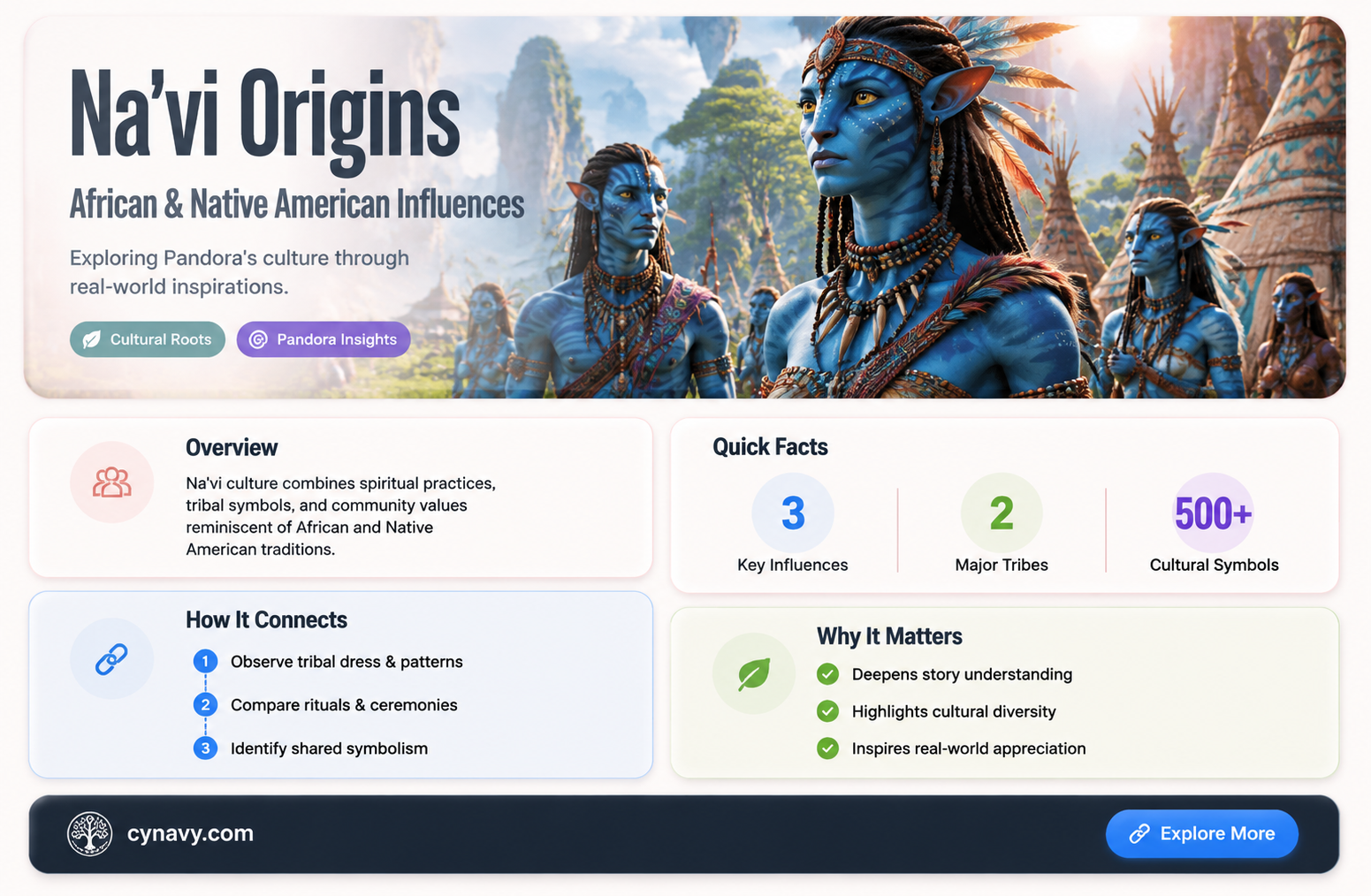The height and width of the screenshot is (896, 1371).
Task: Click the Overview paragraph about Na'vi culture
Action: point(340,516)
